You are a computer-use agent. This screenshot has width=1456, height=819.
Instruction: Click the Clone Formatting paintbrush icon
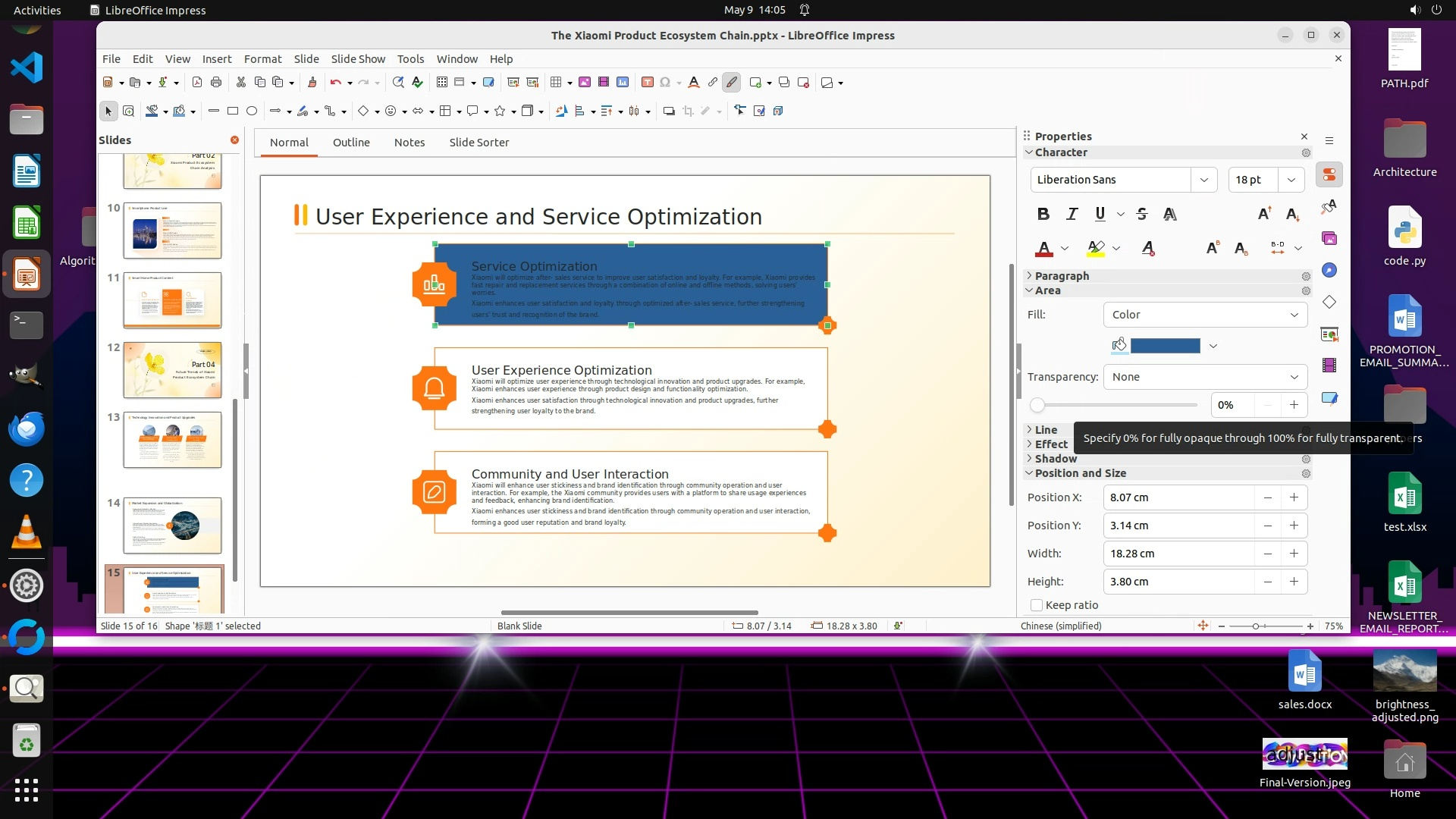tap(312, 83)
